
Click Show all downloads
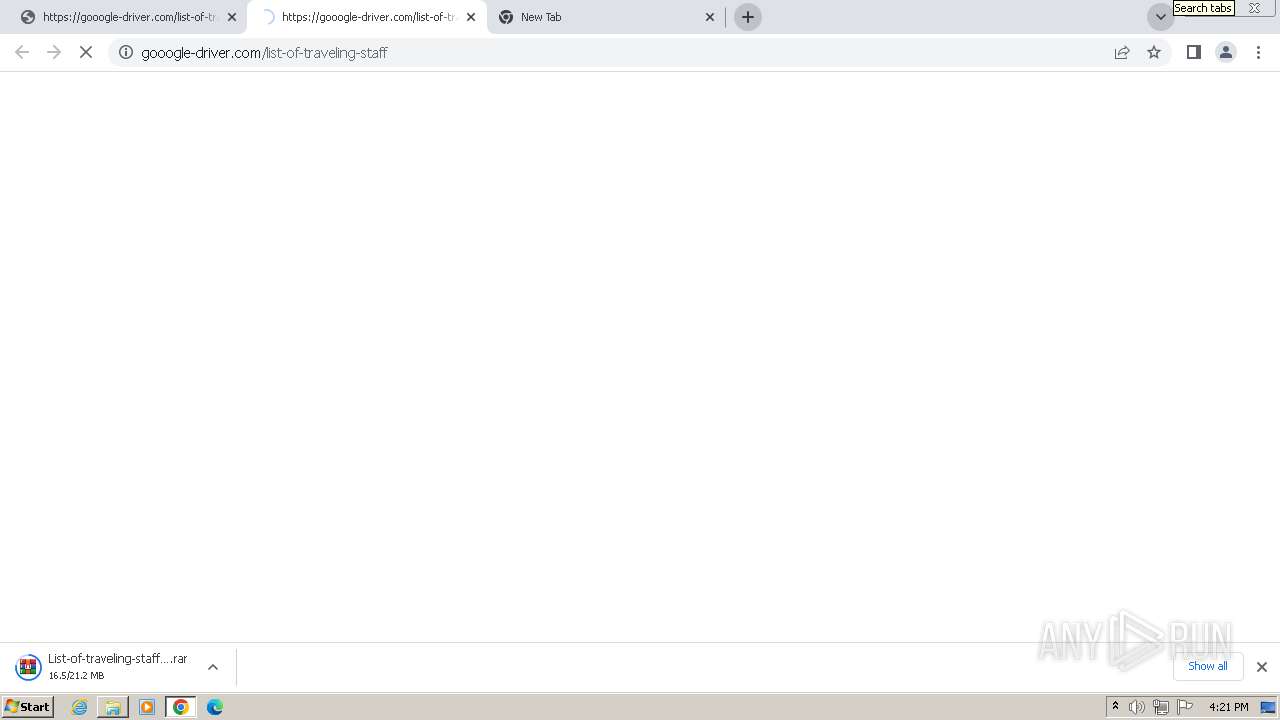pos(1208,666)
